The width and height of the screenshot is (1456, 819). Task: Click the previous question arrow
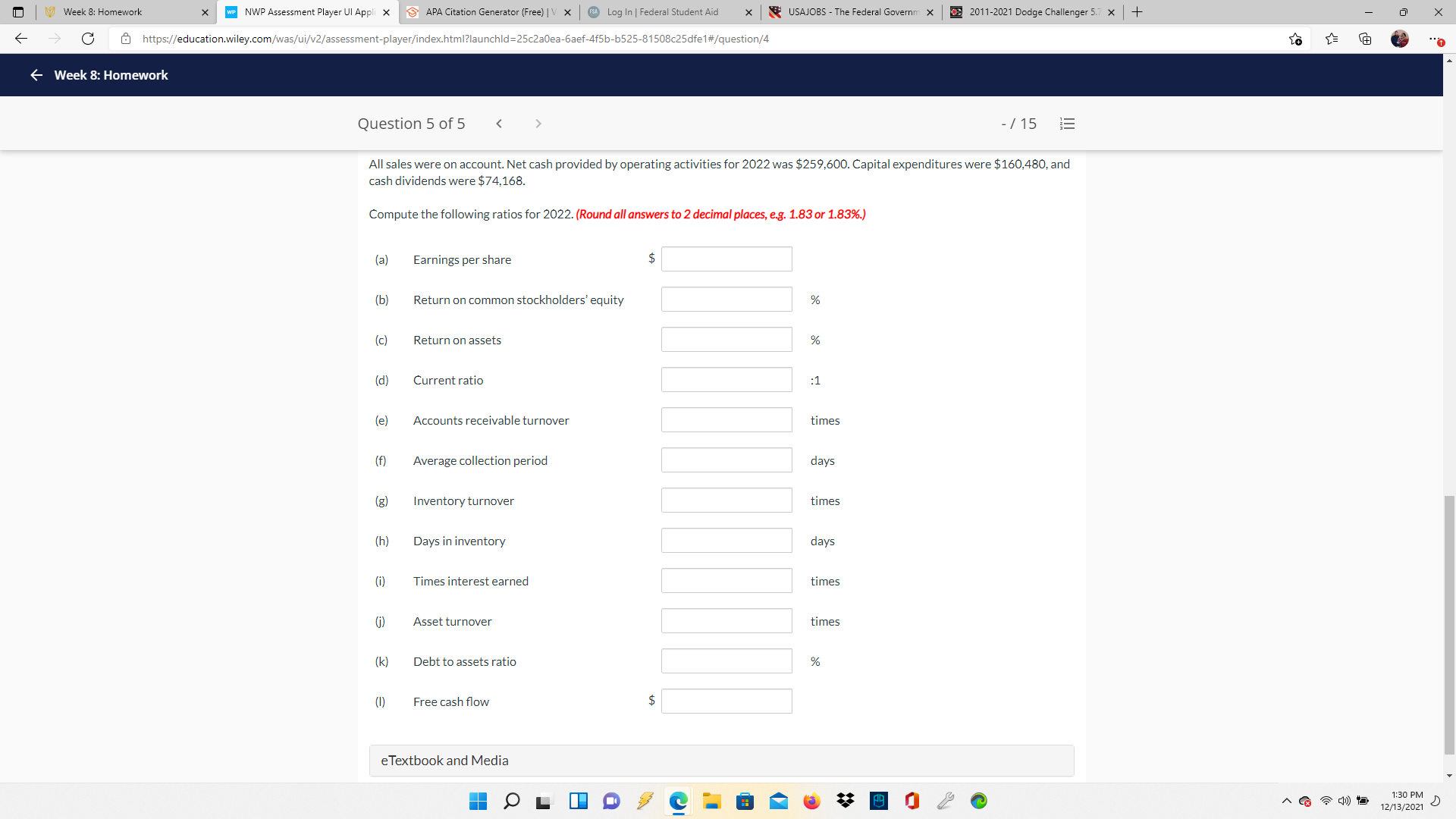499,123
